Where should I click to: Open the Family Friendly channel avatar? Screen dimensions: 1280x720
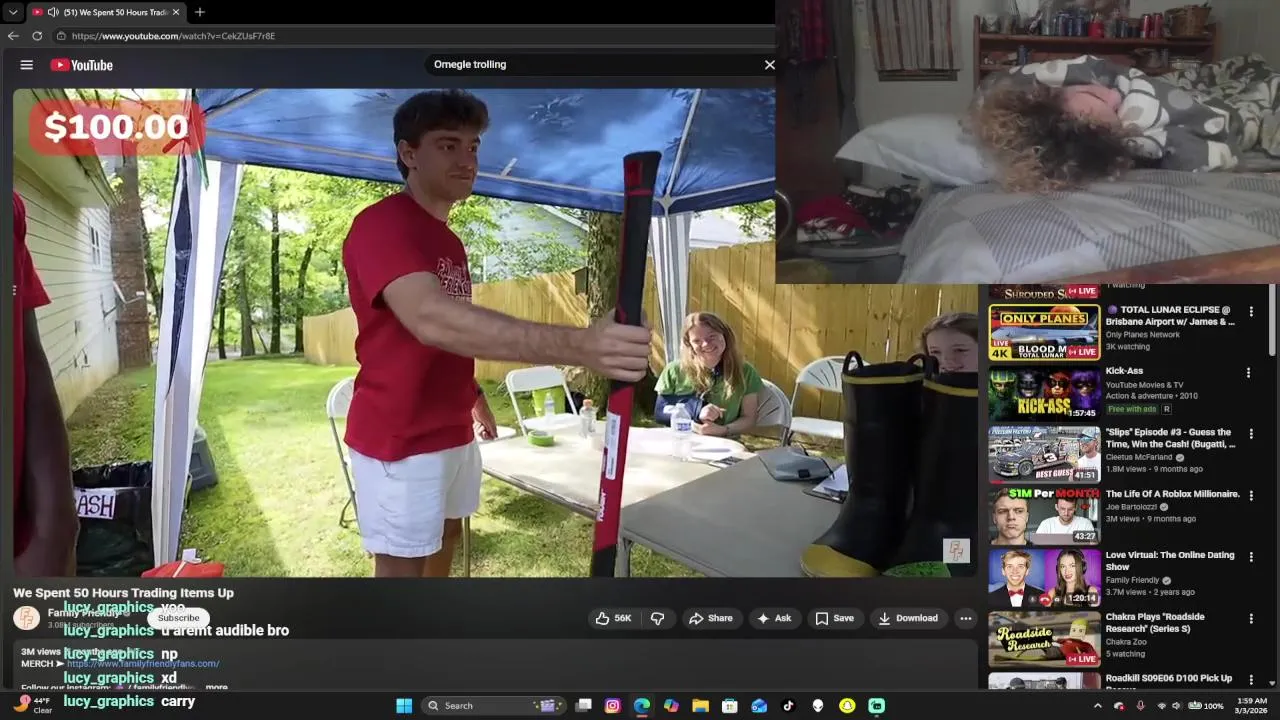click(27, 618)
